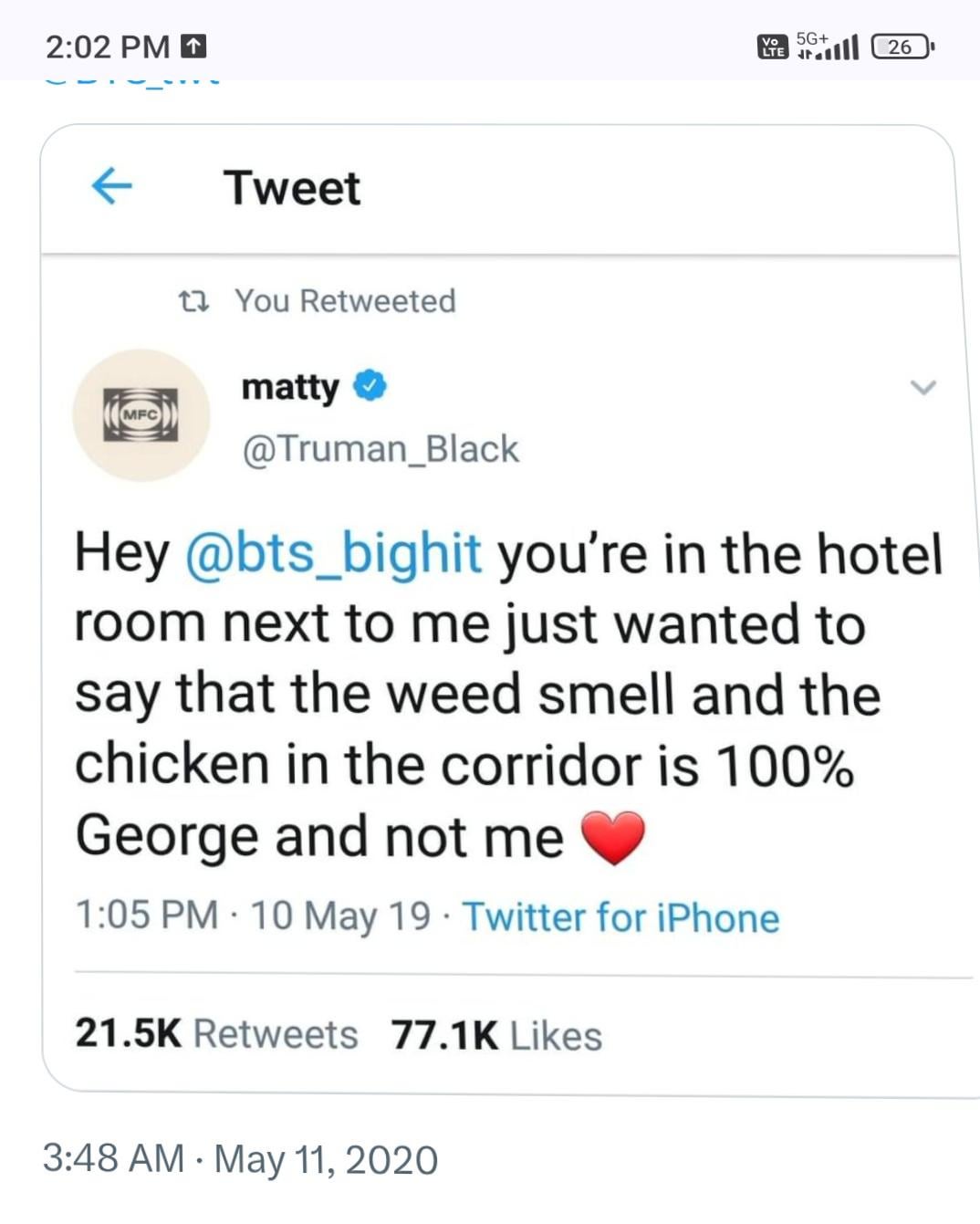980x1224 pixels.
Task: Tap the Tweet header title
Action: tap(292, 188)
